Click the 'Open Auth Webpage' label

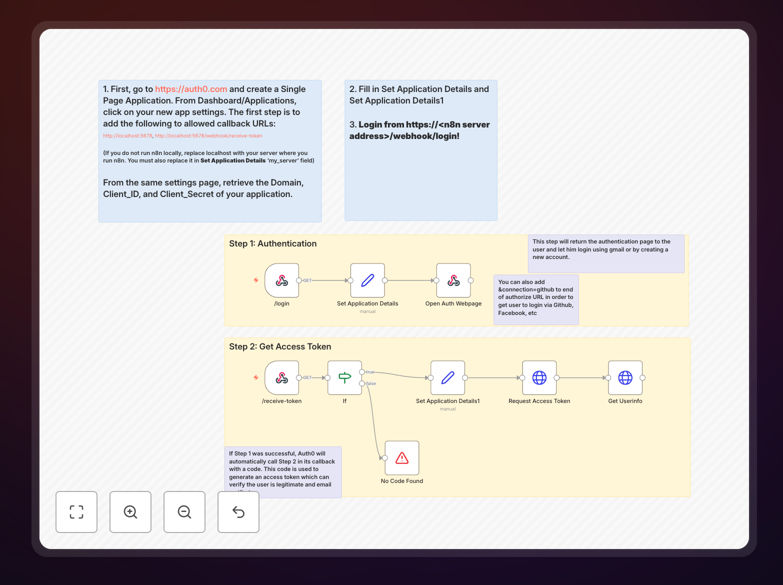point(453,304)
